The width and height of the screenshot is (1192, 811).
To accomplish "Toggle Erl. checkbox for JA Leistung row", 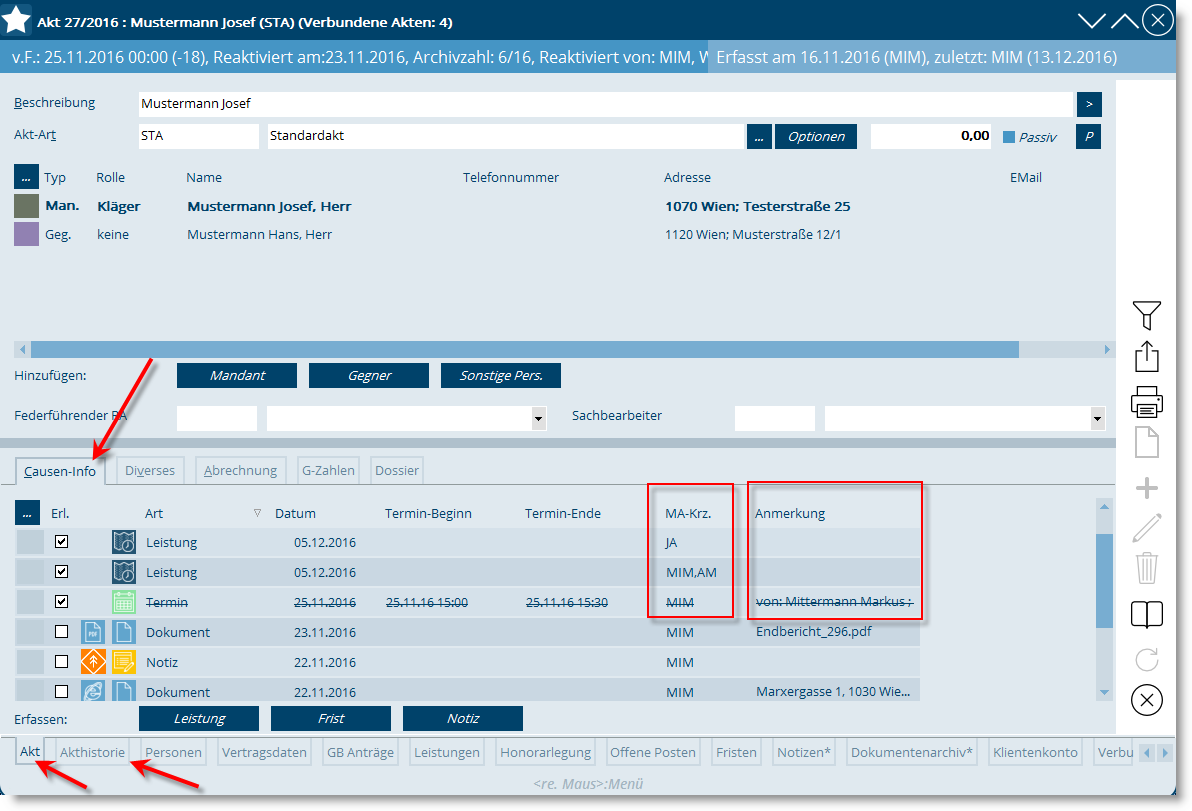I will coord(62,542).
